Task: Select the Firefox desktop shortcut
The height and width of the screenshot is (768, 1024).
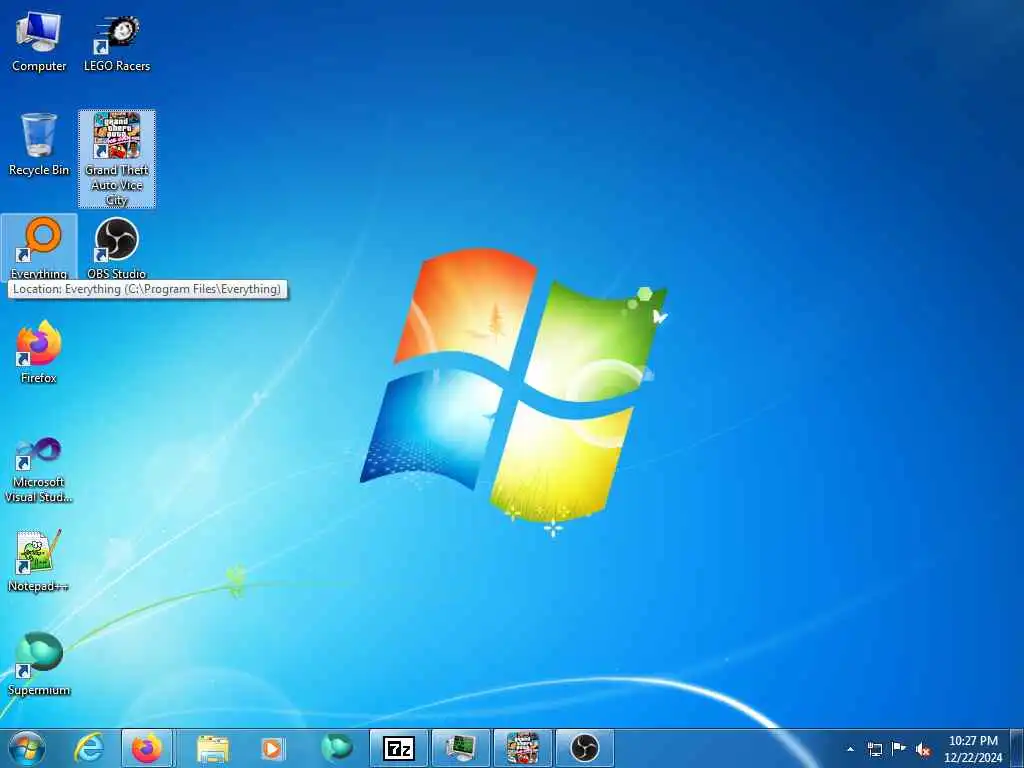Action: point(39,353)
